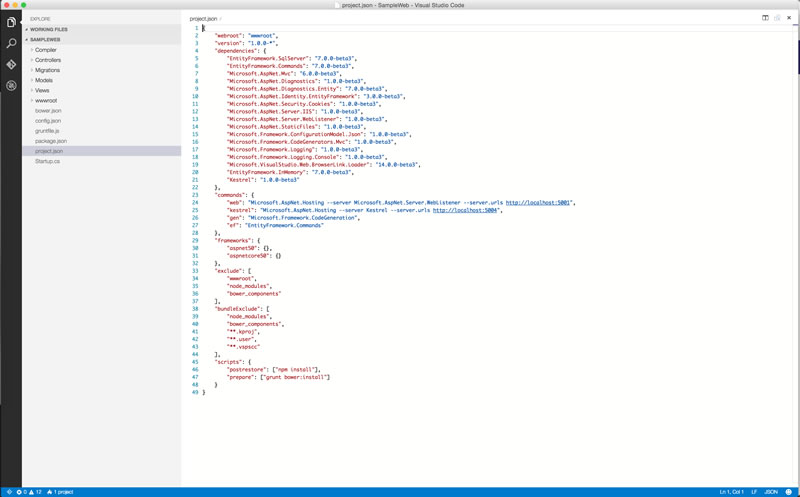Expand the wwwroot folder
The height and width of the screenshot is (497, 800).
[45, 101]
